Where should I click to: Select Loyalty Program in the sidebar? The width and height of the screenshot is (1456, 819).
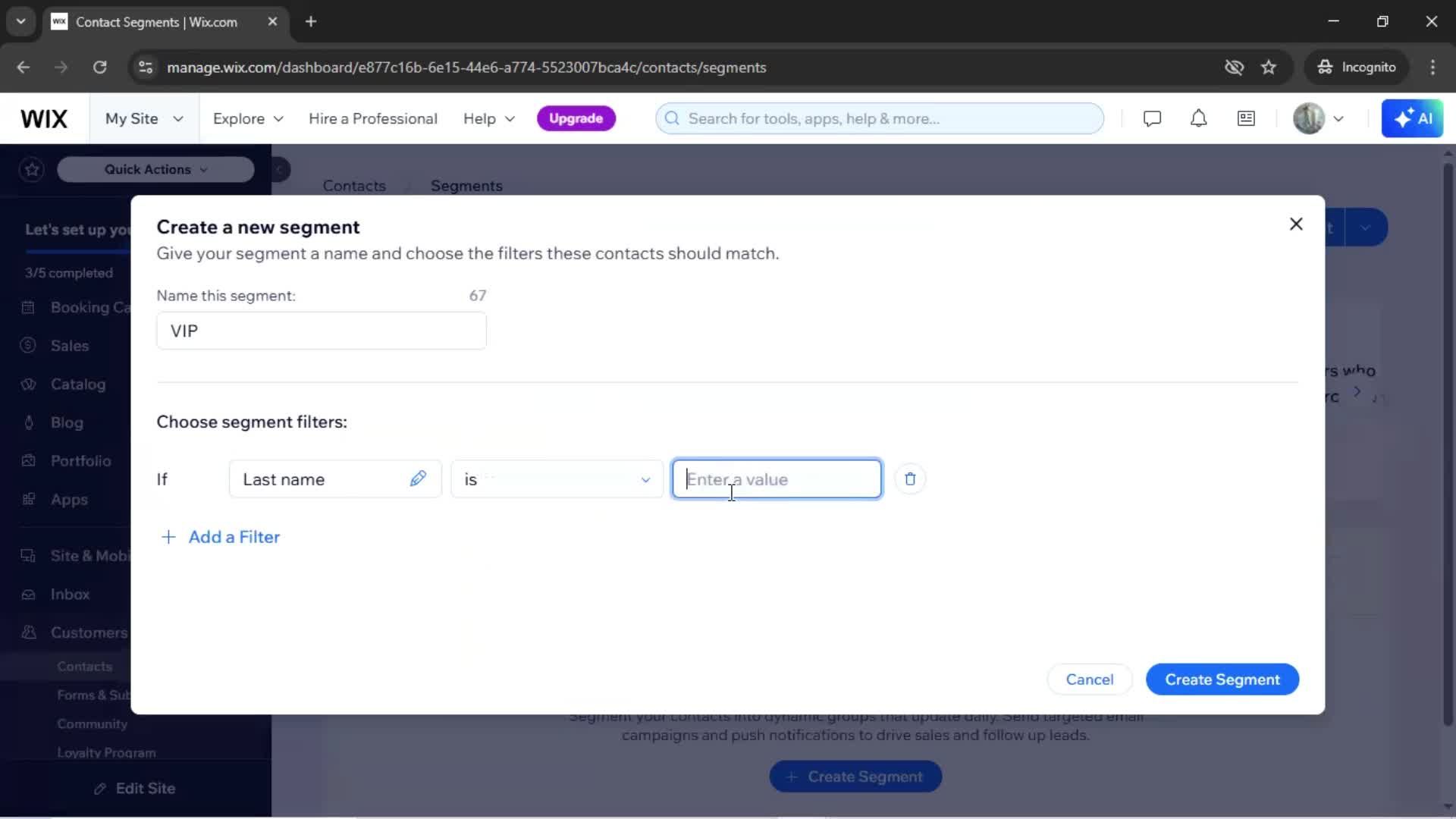(x=106, y=753)
